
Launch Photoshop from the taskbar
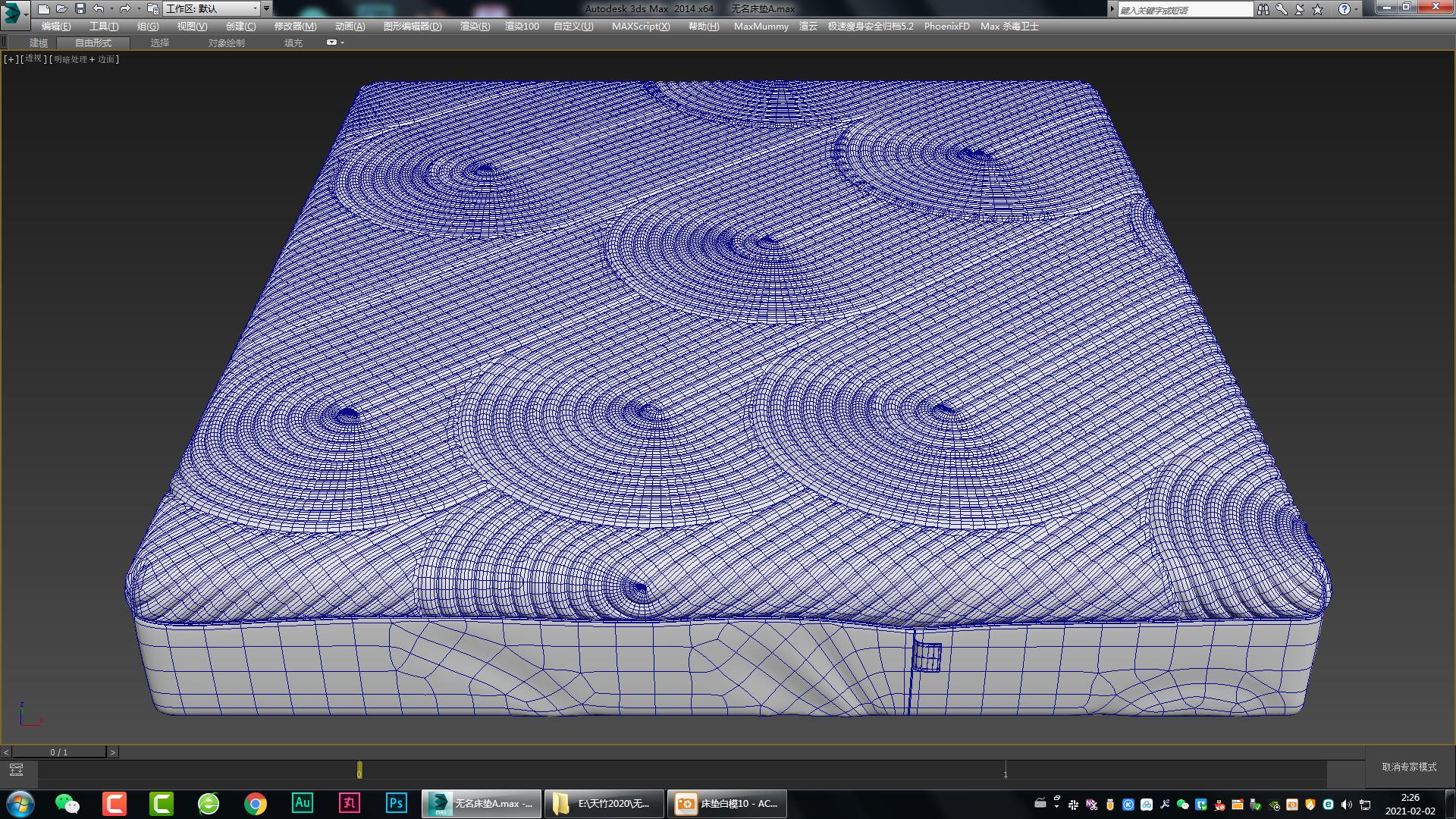[396, 803]
